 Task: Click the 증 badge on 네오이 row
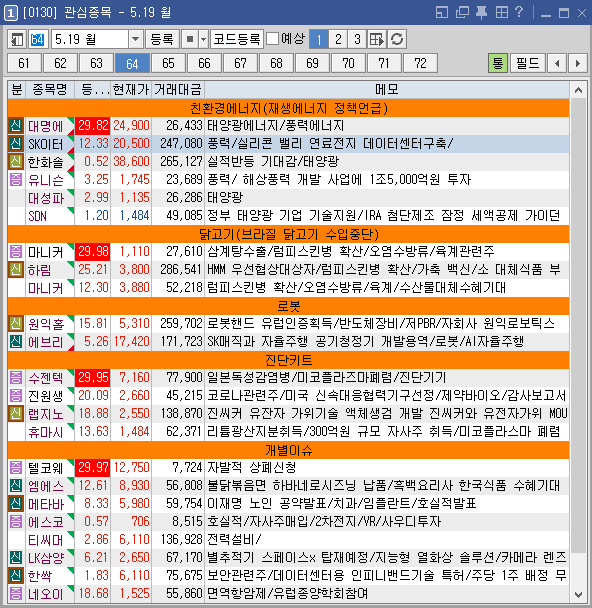tap(16, 593)
